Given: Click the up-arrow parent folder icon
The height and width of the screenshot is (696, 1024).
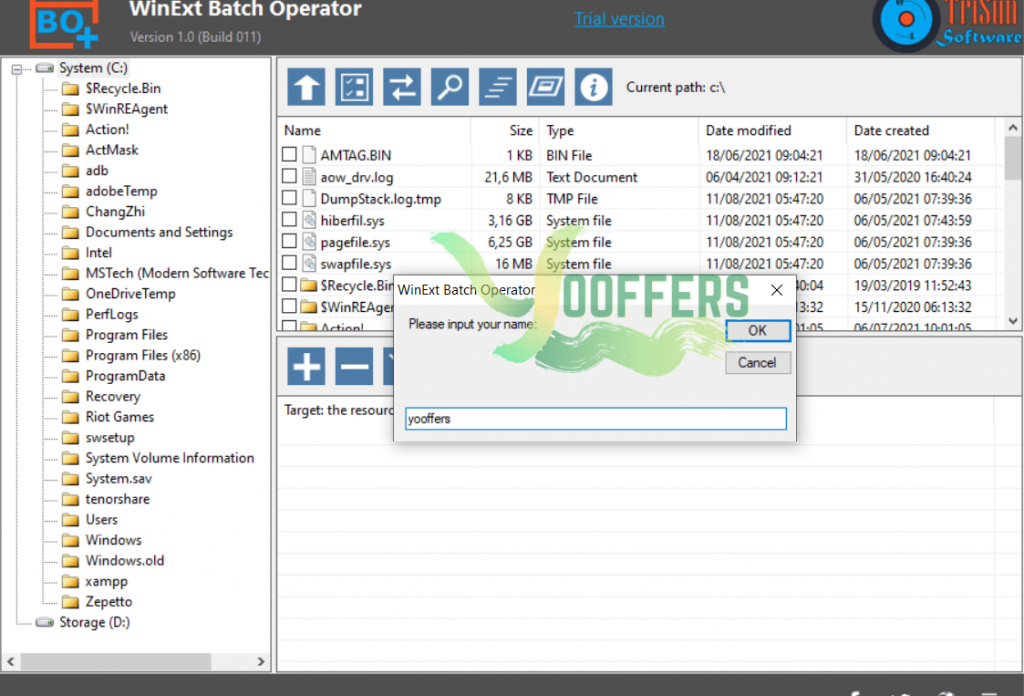Looking at the screenshot, I should tap(306, 87).
